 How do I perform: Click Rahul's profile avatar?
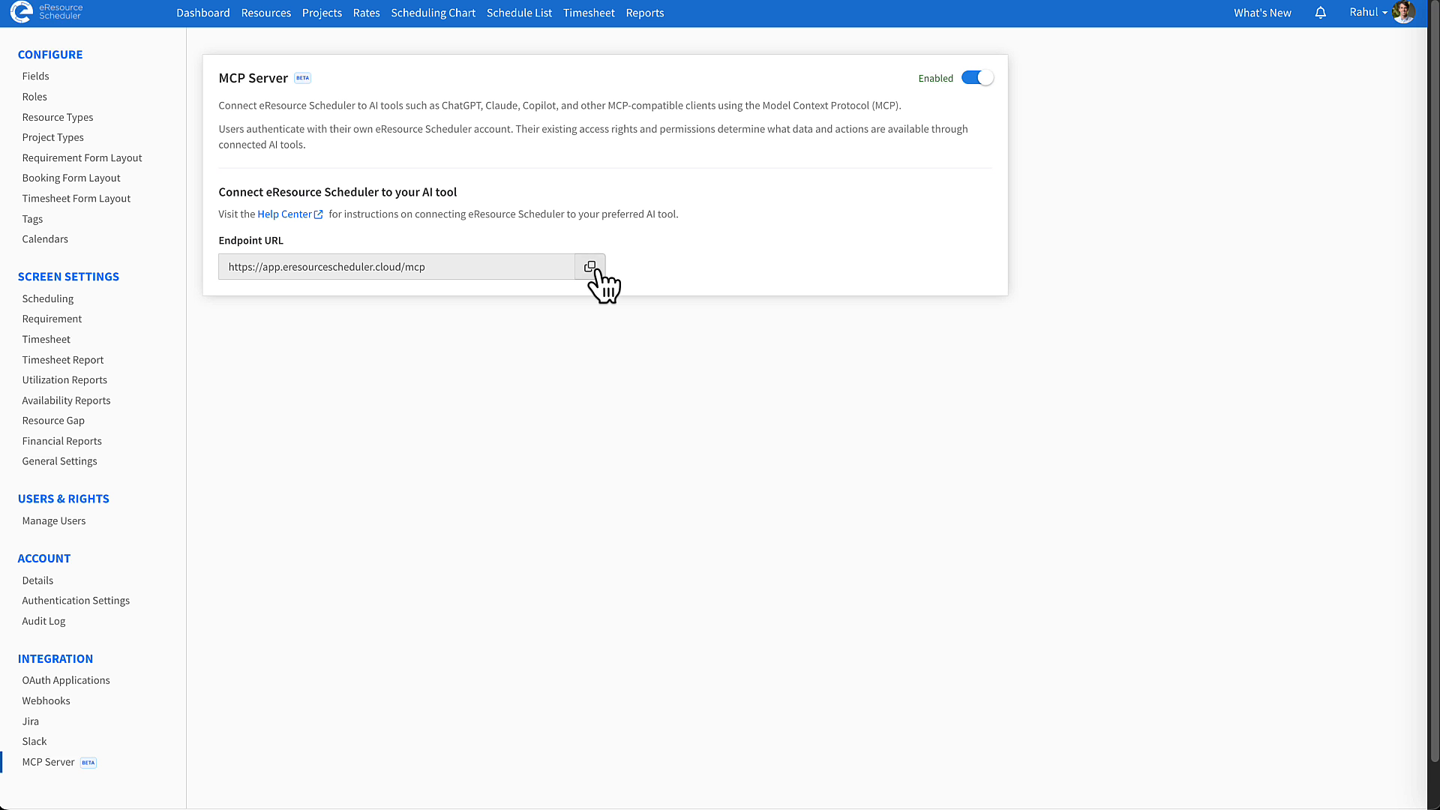(x=1403, y=12)
